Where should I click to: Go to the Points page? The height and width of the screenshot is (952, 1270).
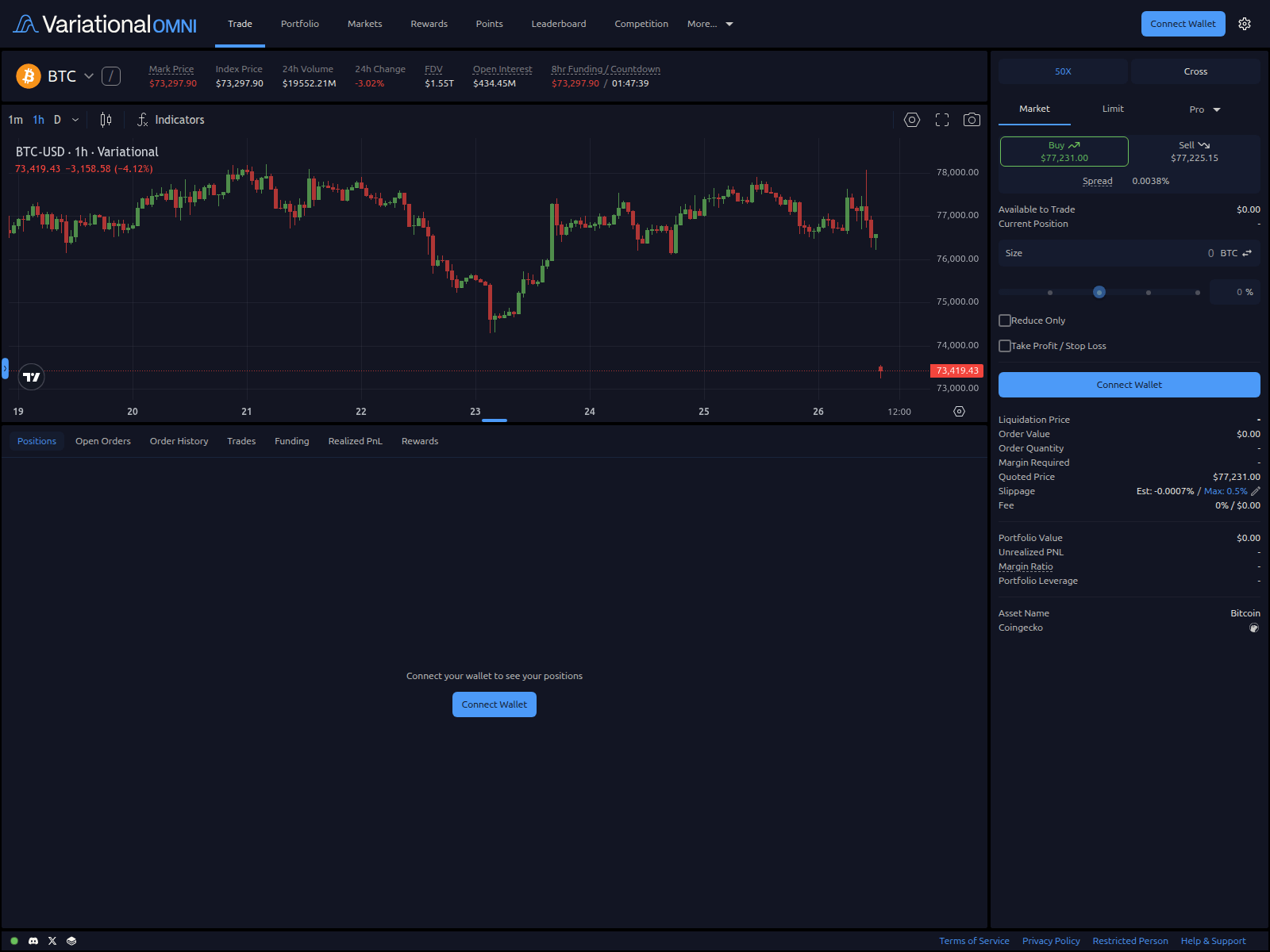click(x=489, y=24)
